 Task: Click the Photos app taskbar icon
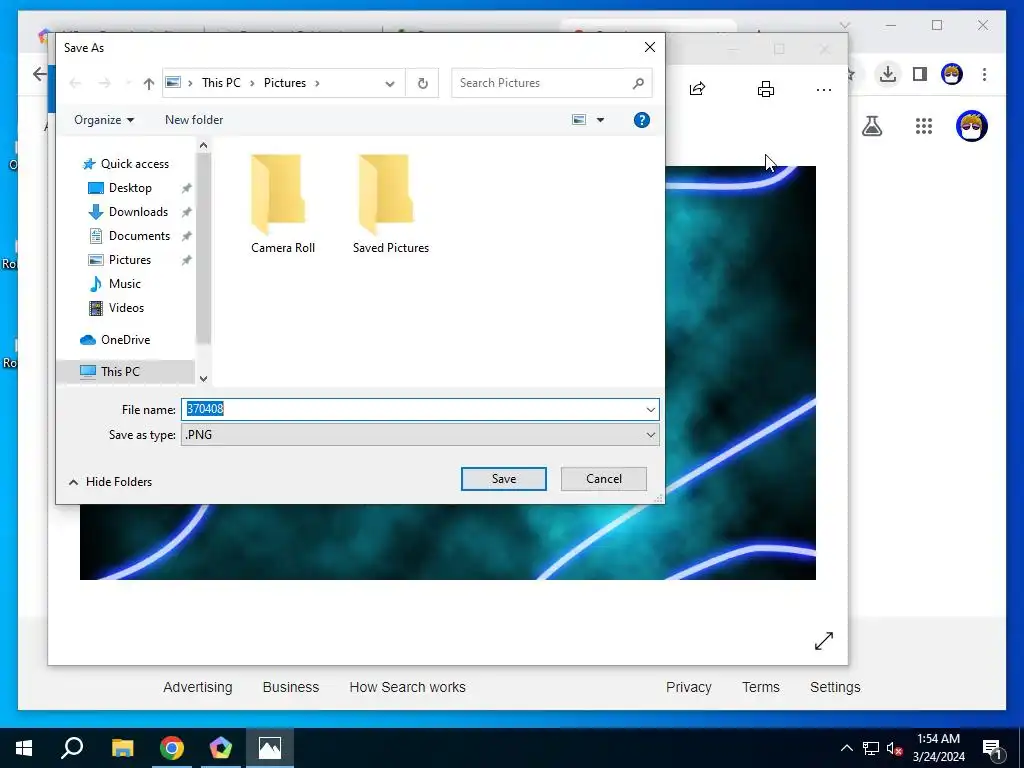point(270,748)
